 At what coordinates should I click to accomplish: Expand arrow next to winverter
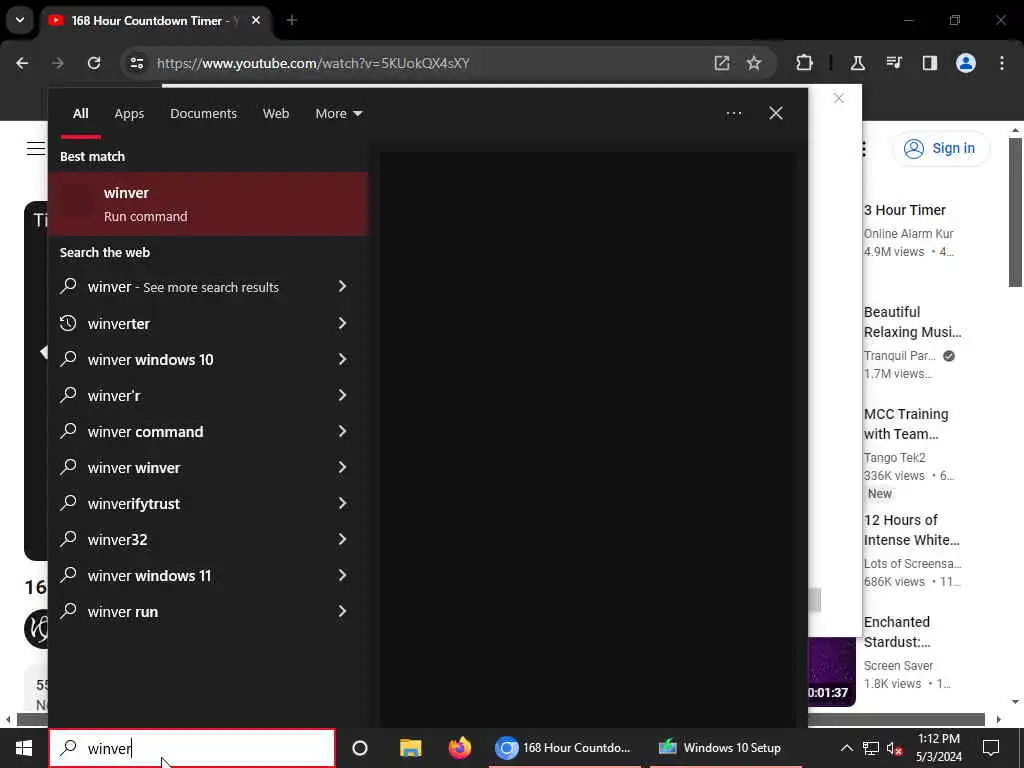(x=342, y=323)
